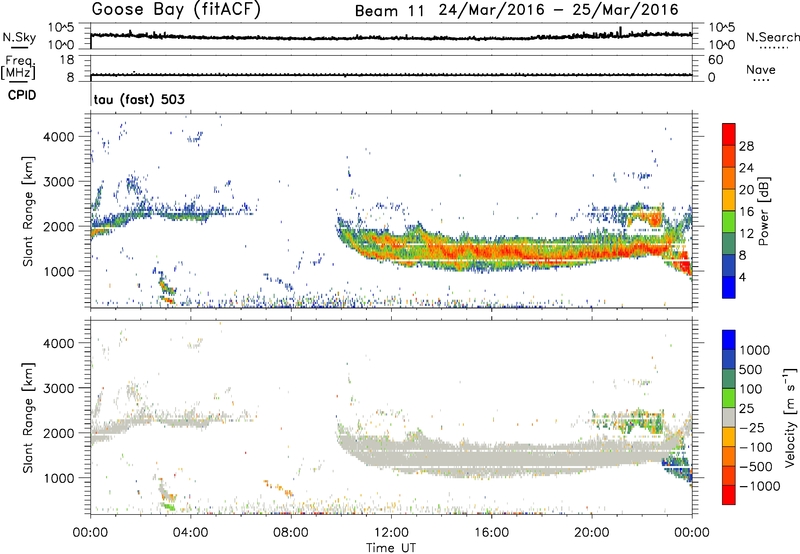Click the "tau (fast) 503" mode text
800x554 pixels.
139,99
